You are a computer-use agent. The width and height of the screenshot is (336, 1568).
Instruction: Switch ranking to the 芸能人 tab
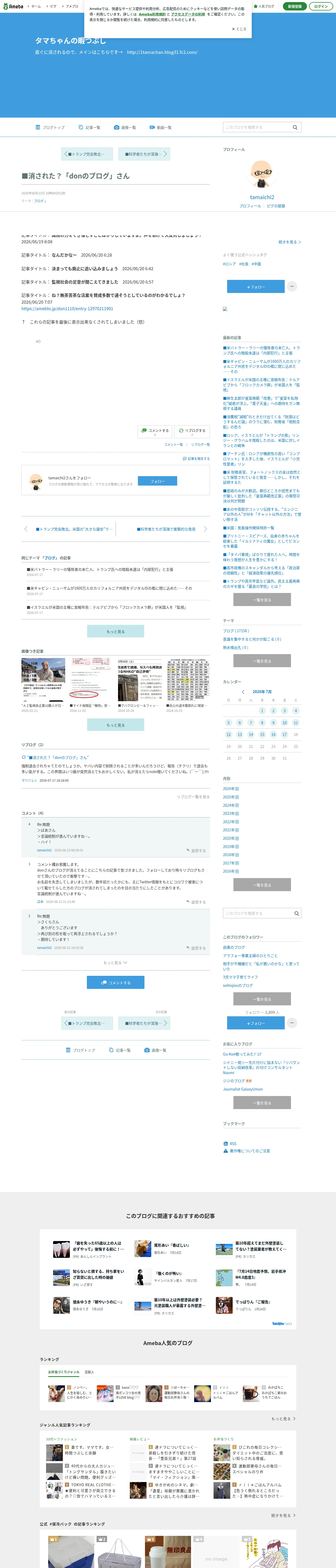[x=89, y=1372]
